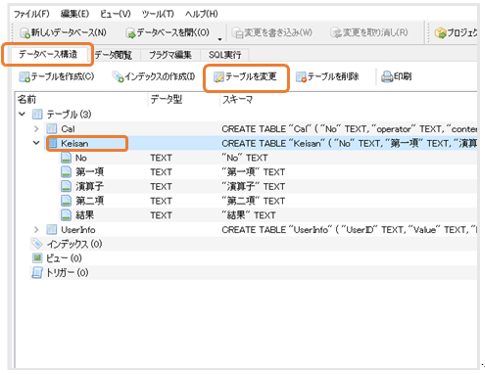
Task: Click the Project (プロジェクト) toolbar icon
Action: [440, 33]
